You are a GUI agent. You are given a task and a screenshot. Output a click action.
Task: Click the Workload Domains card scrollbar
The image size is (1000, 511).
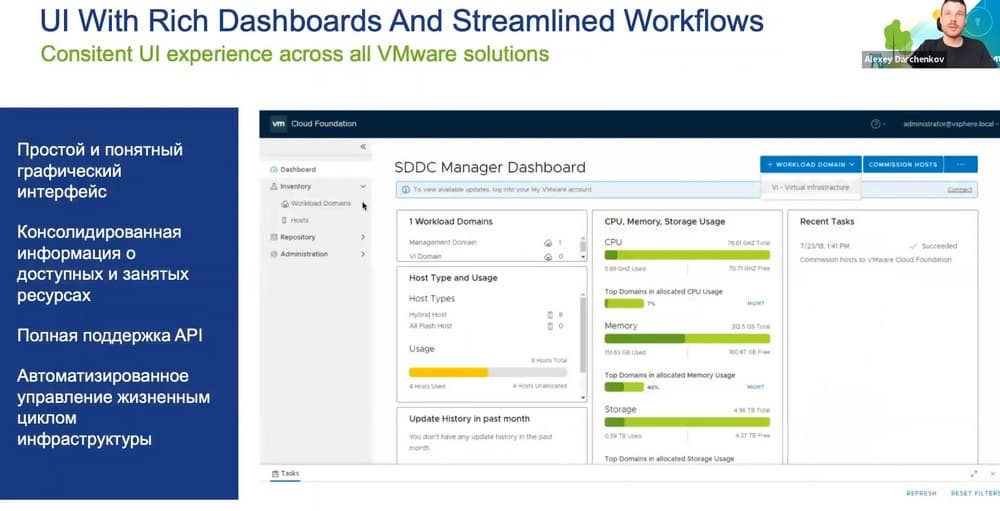tap(583, 248)
